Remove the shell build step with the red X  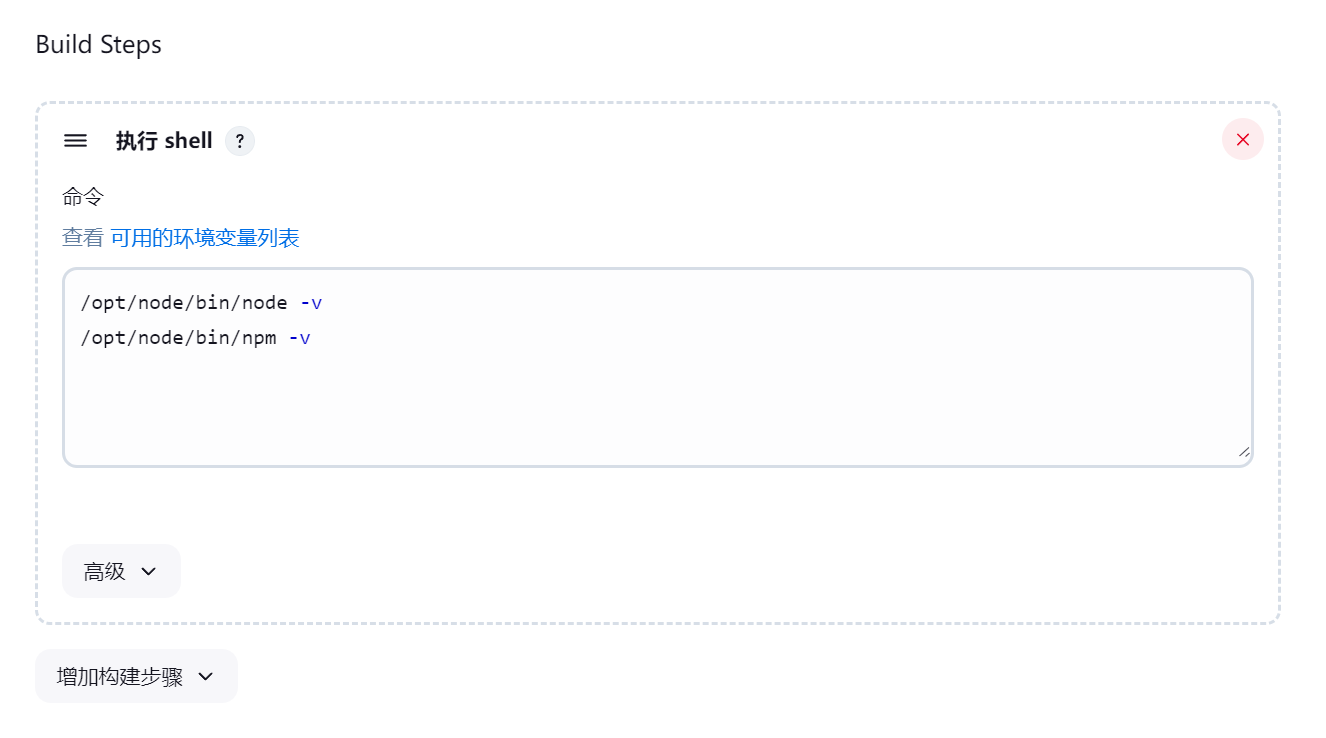[x=1243, y=140]
